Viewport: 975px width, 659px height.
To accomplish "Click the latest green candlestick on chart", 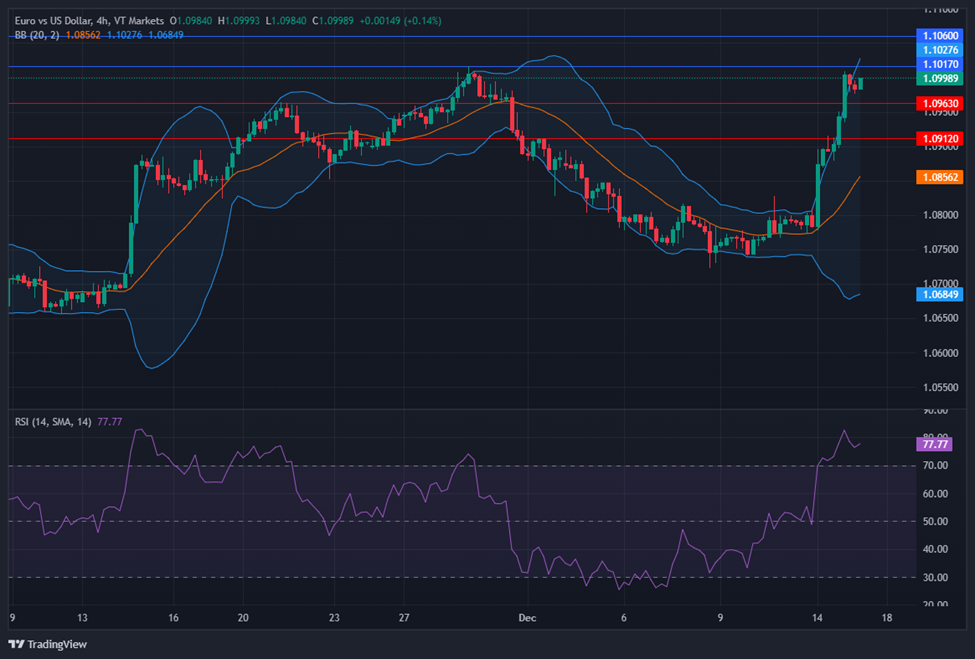I will click(860, 83).
